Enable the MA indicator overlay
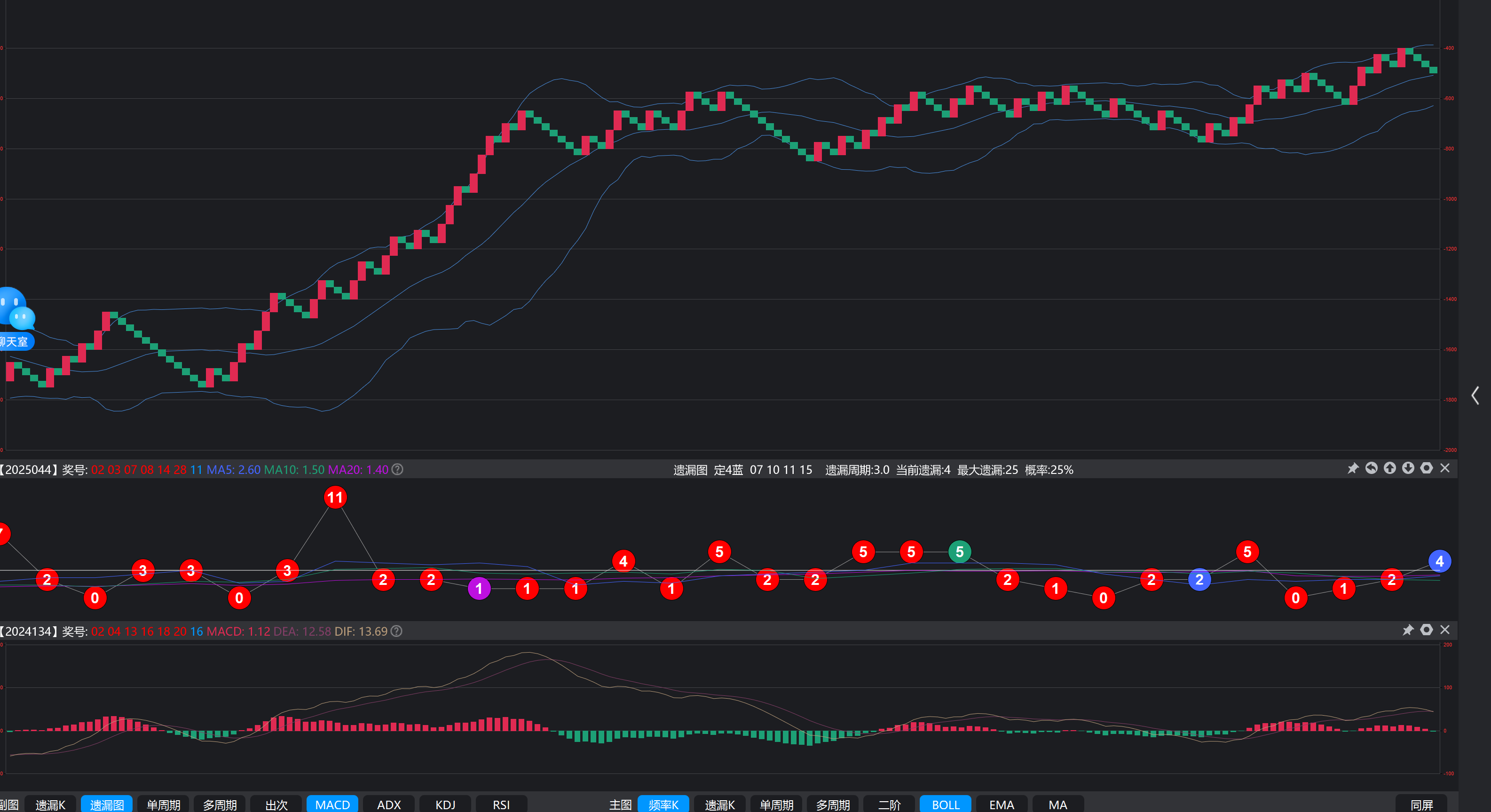Image resolution: width=1491 pixels, height=812 pixels. point(1057,804)
